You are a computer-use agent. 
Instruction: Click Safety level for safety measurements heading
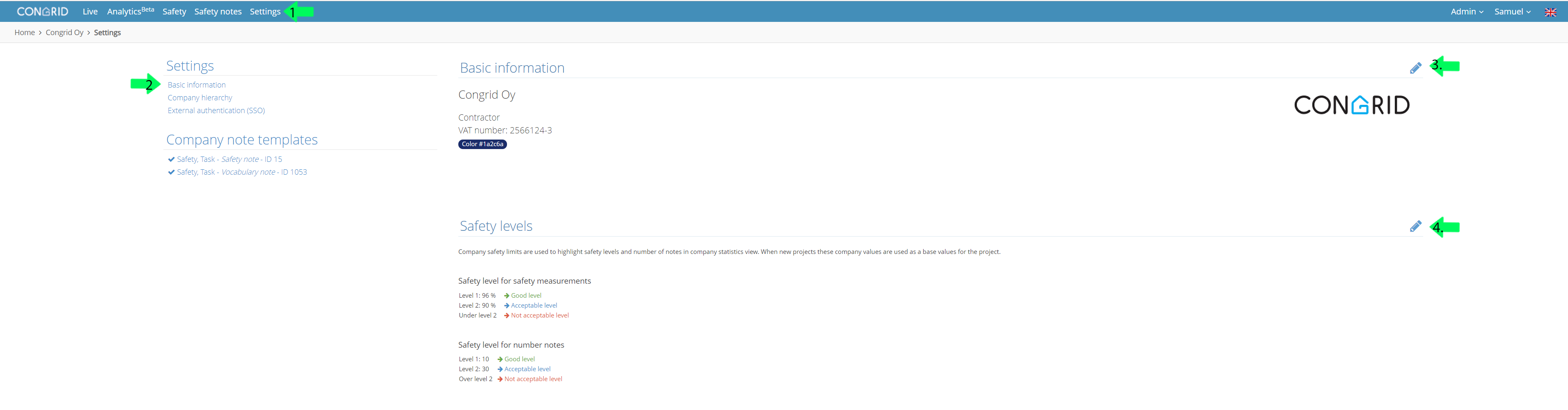coord(525,281)
